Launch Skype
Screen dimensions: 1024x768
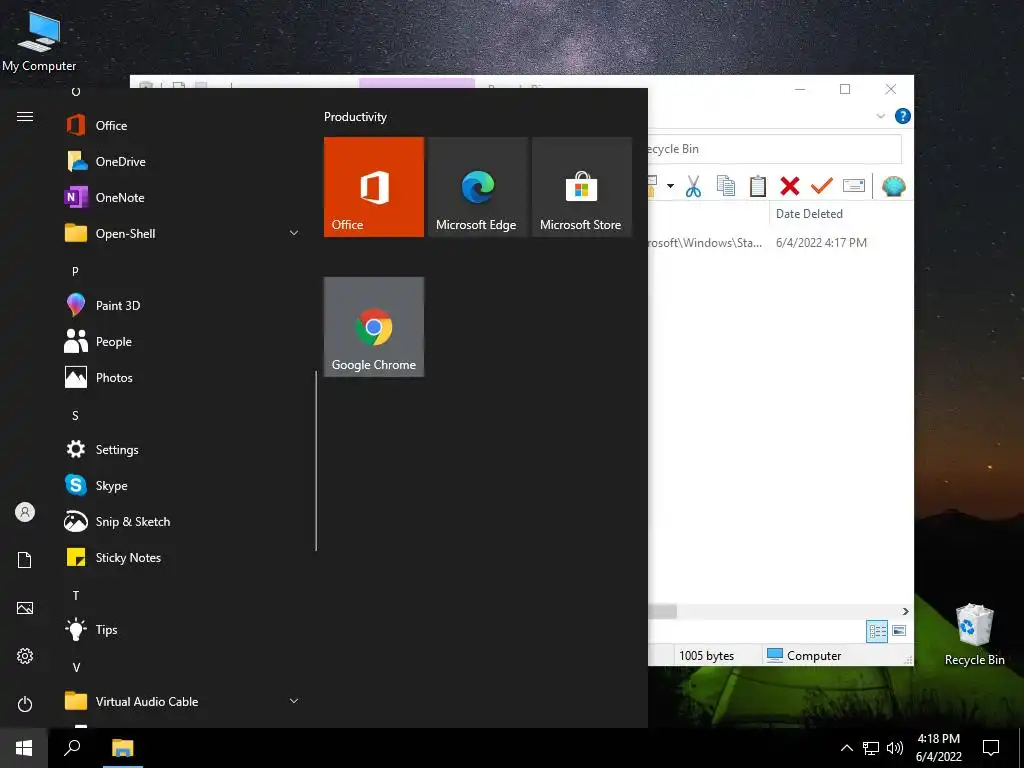(183, 485)
